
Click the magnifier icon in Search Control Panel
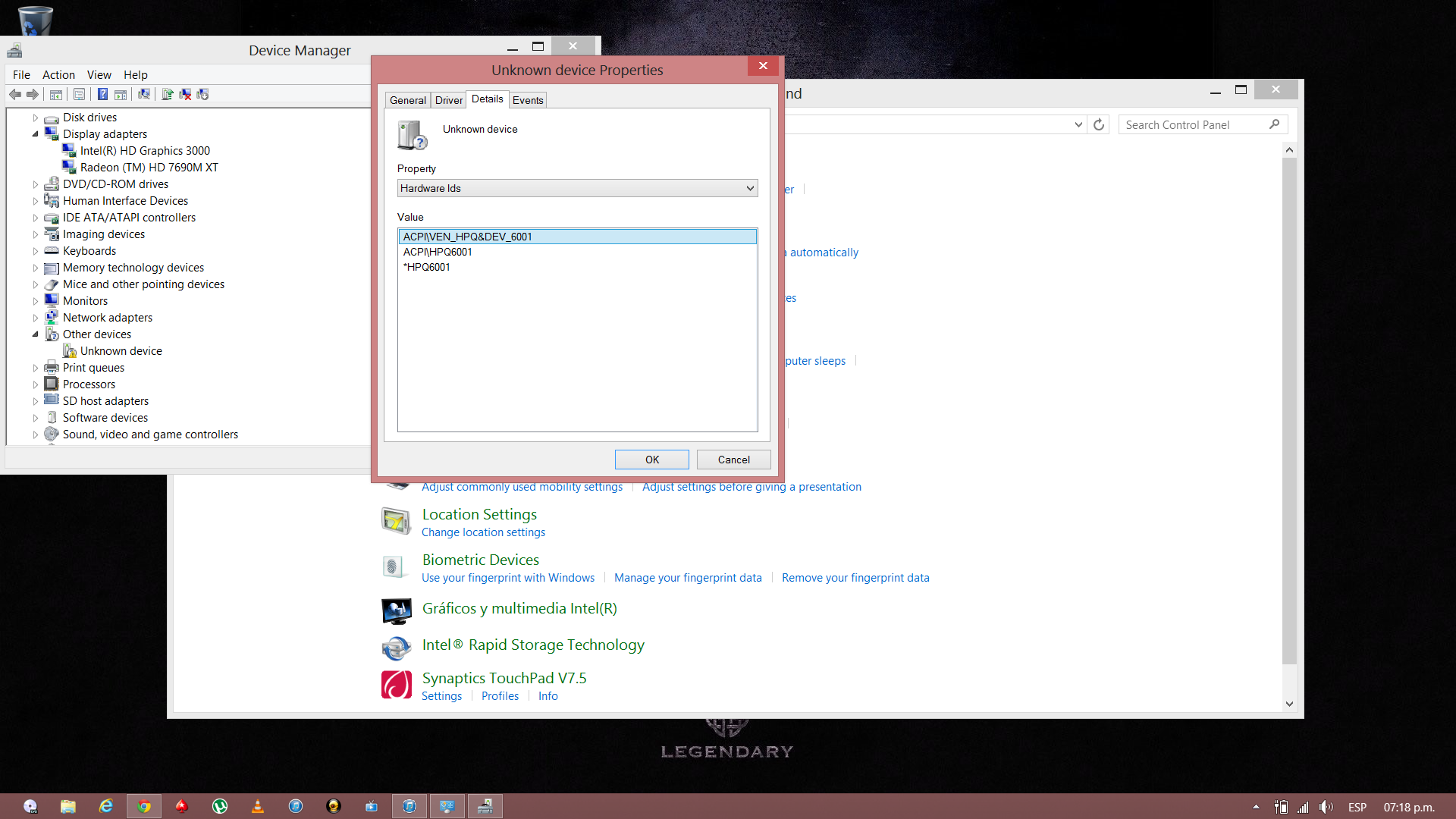(x=1275, y=124)
